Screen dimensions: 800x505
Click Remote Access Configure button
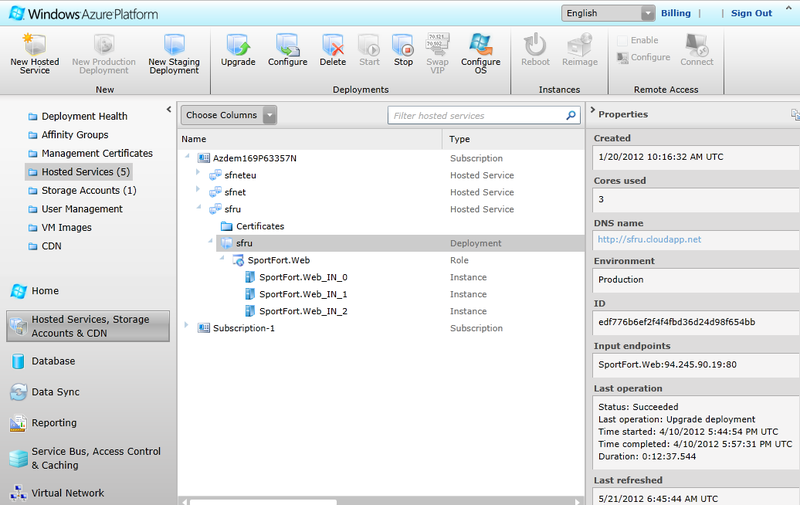pos(644,57)
